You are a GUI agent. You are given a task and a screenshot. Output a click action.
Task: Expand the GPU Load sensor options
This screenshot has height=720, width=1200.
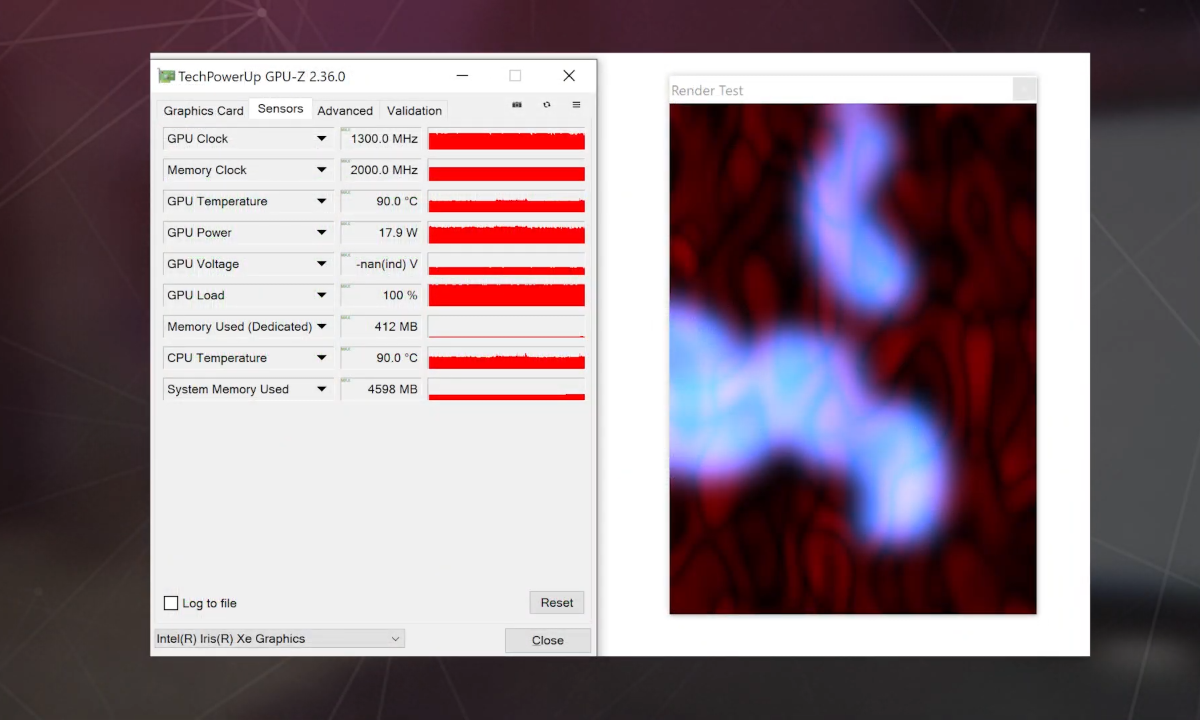[x=322, y=295]
